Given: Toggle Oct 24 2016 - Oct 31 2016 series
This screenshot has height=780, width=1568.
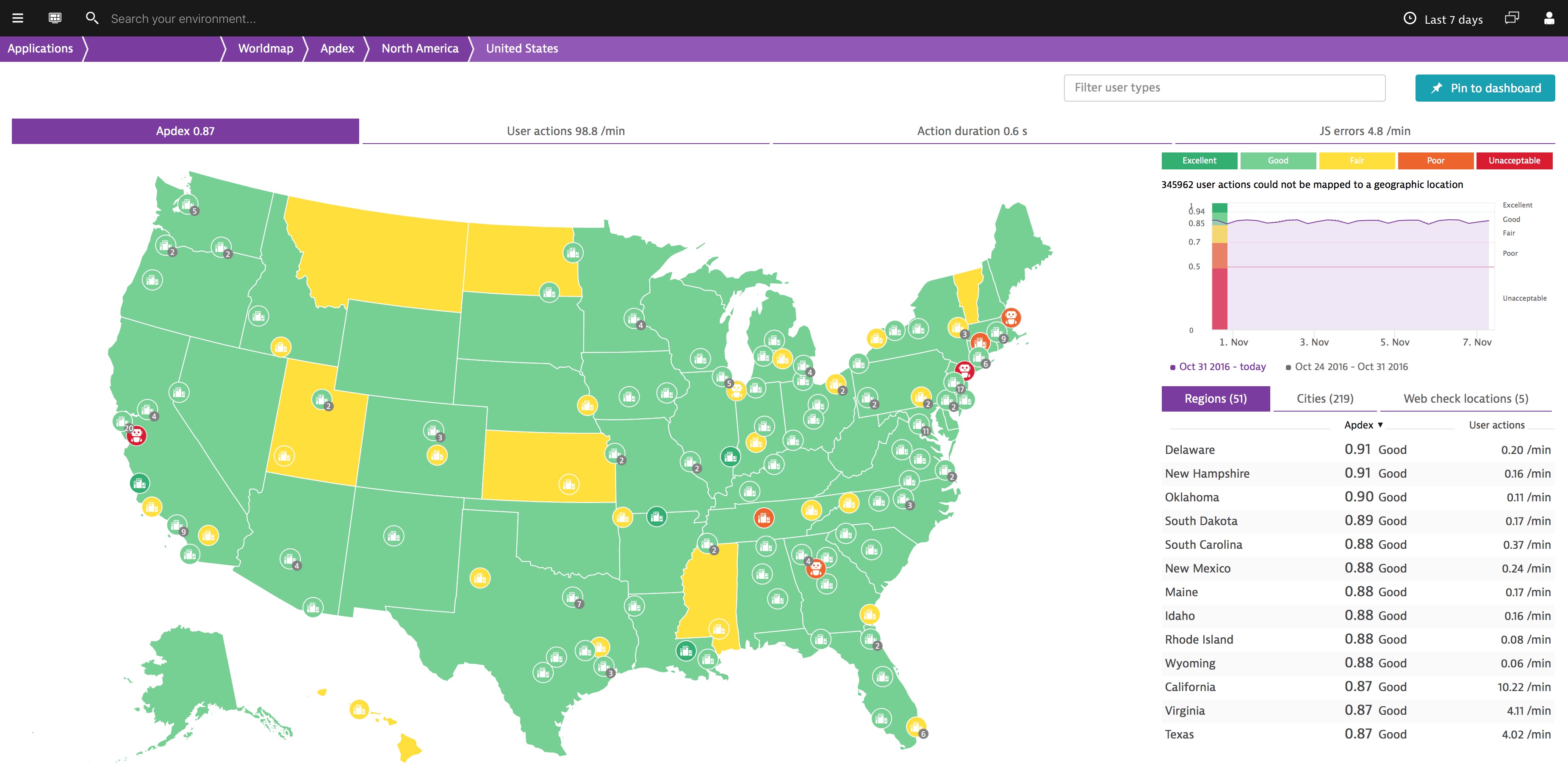Looking at the screenshot, I should pyautogui.click(x=1346, y=367).
